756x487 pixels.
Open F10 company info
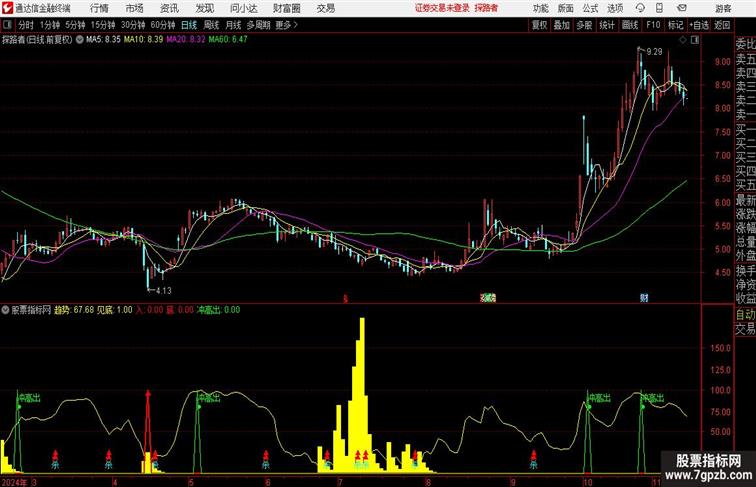653,25
